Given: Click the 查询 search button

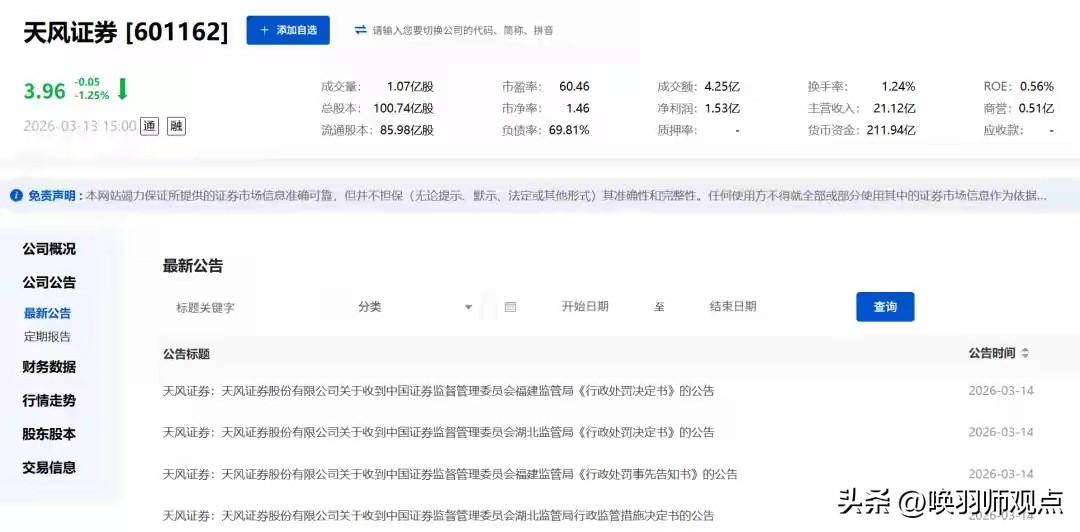Looking at the screenshot, I should [x=885, y=307].
